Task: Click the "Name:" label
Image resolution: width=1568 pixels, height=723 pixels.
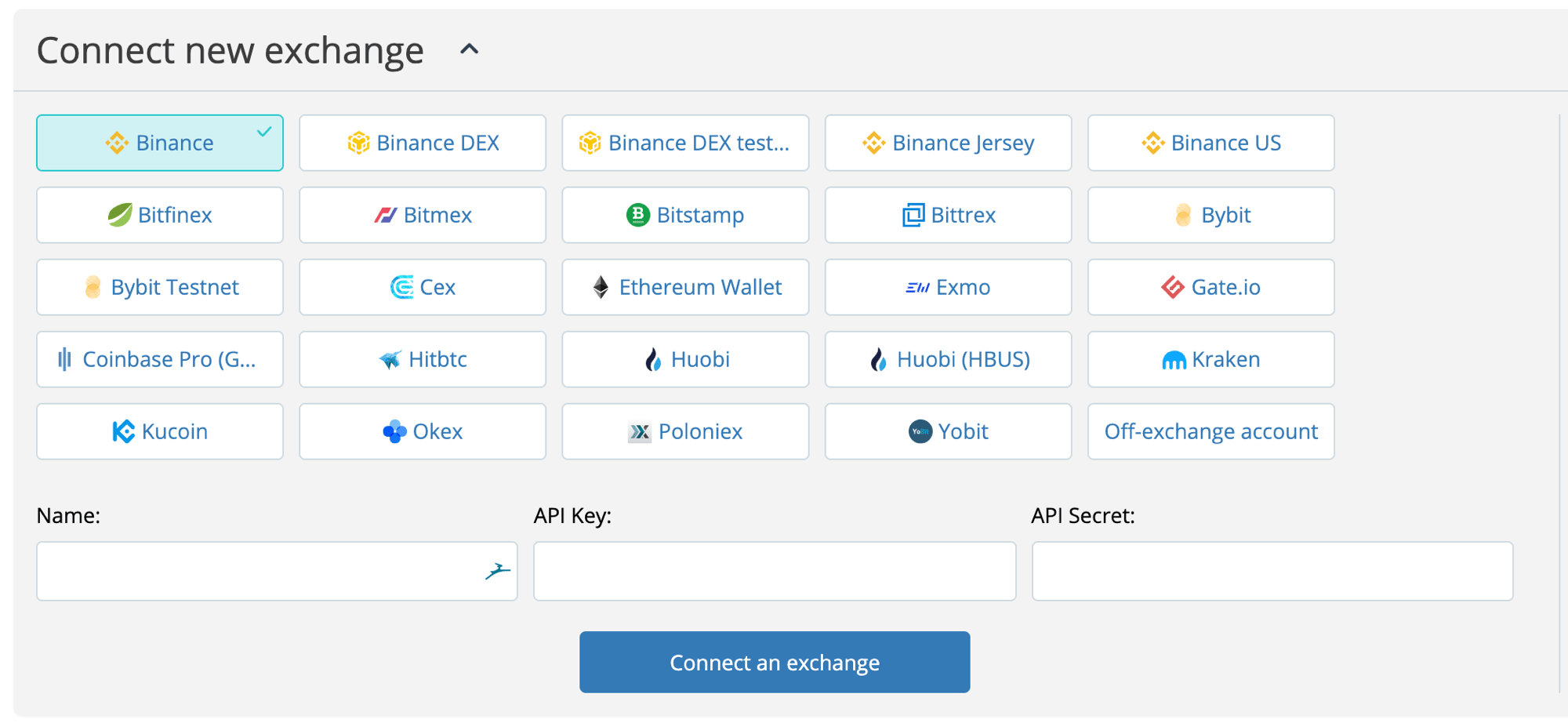Action: pyautogui.click(x=68, y=515)
